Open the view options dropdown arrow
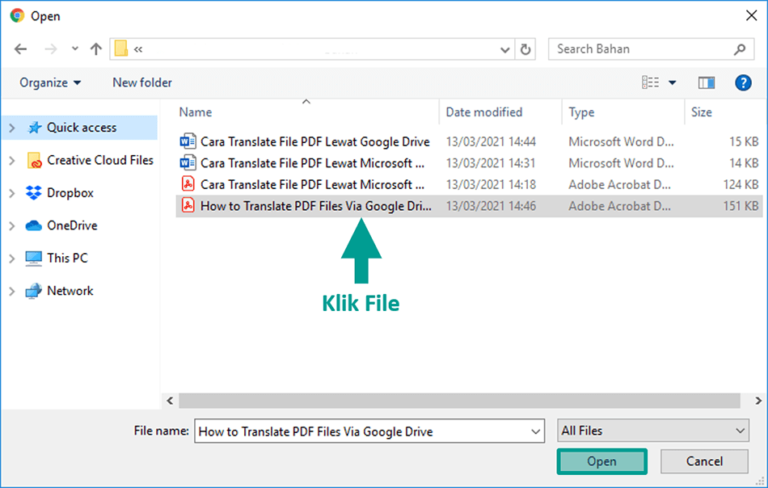Image resolution: width=768 pixels, height=488 pixels. 672,83
